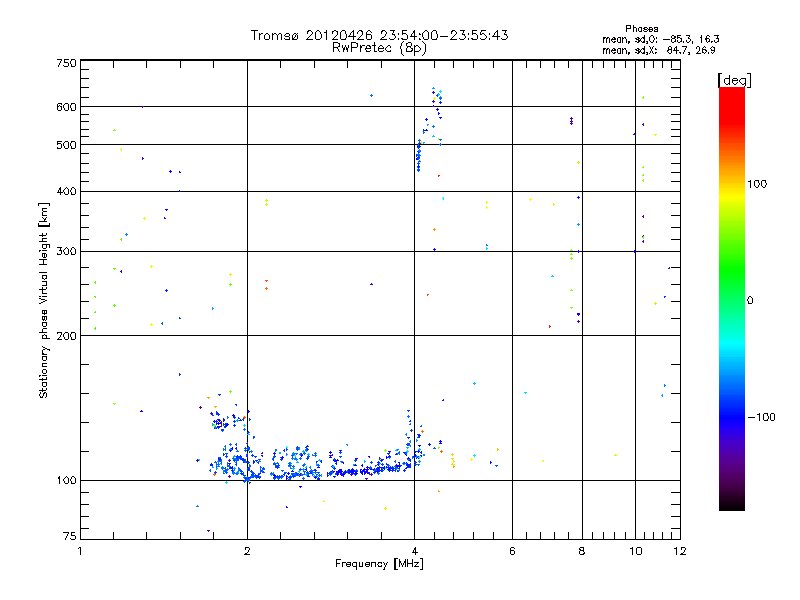The height and width of the screenshot is (600, 800).
Task: Click the colorbar label "-100"
Action: pyautogui.click(x=761, y=417)
